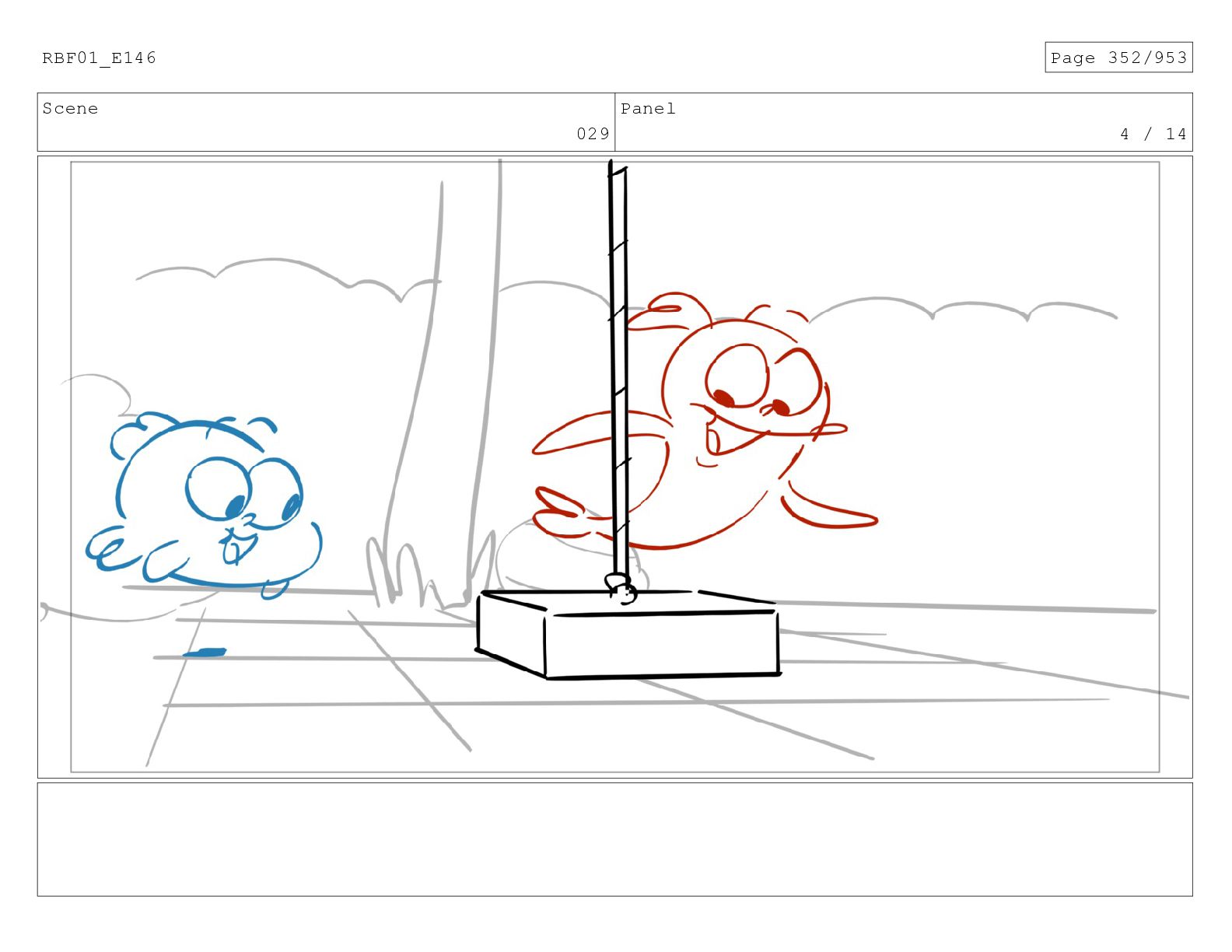Click the Scene label
Screen dimensions: 1232x952
(70, 108)
